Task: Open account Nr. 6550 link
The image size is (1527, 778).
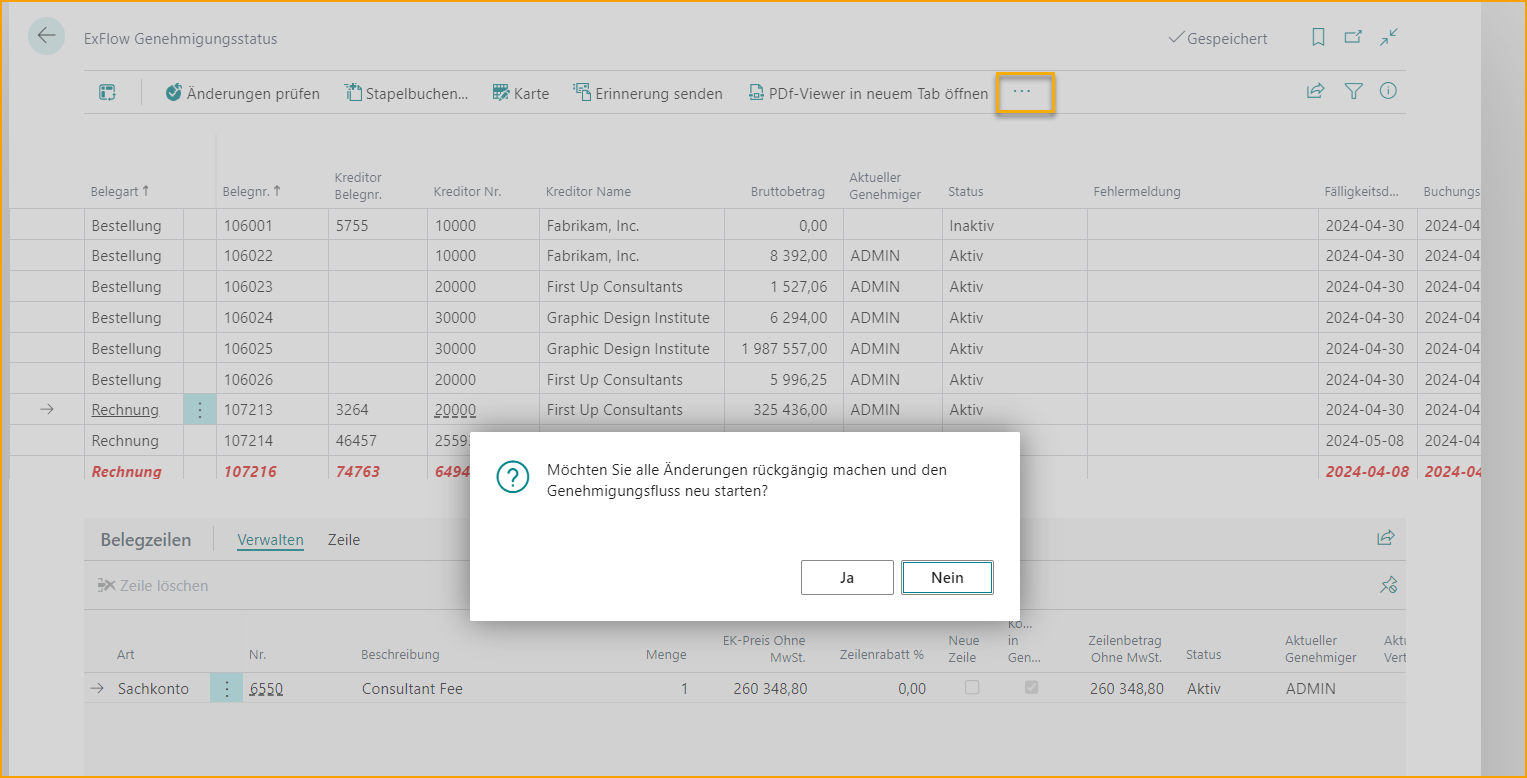Action: tap(266, 689)
